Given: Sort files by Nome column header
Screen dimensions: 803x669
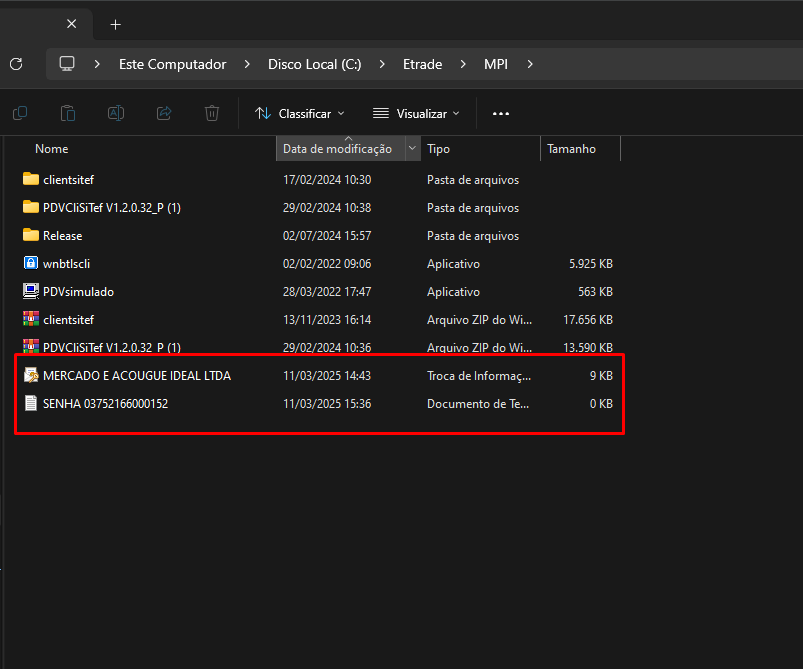Looking at the screenshot, I should [x=52, y=149].
